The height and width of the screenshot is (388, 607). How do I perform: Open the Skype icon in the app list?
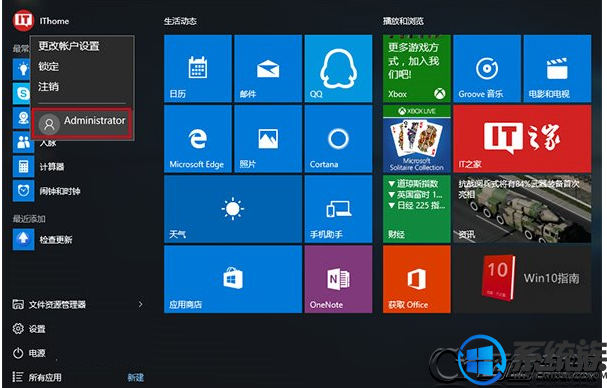[x=22, y=93]
